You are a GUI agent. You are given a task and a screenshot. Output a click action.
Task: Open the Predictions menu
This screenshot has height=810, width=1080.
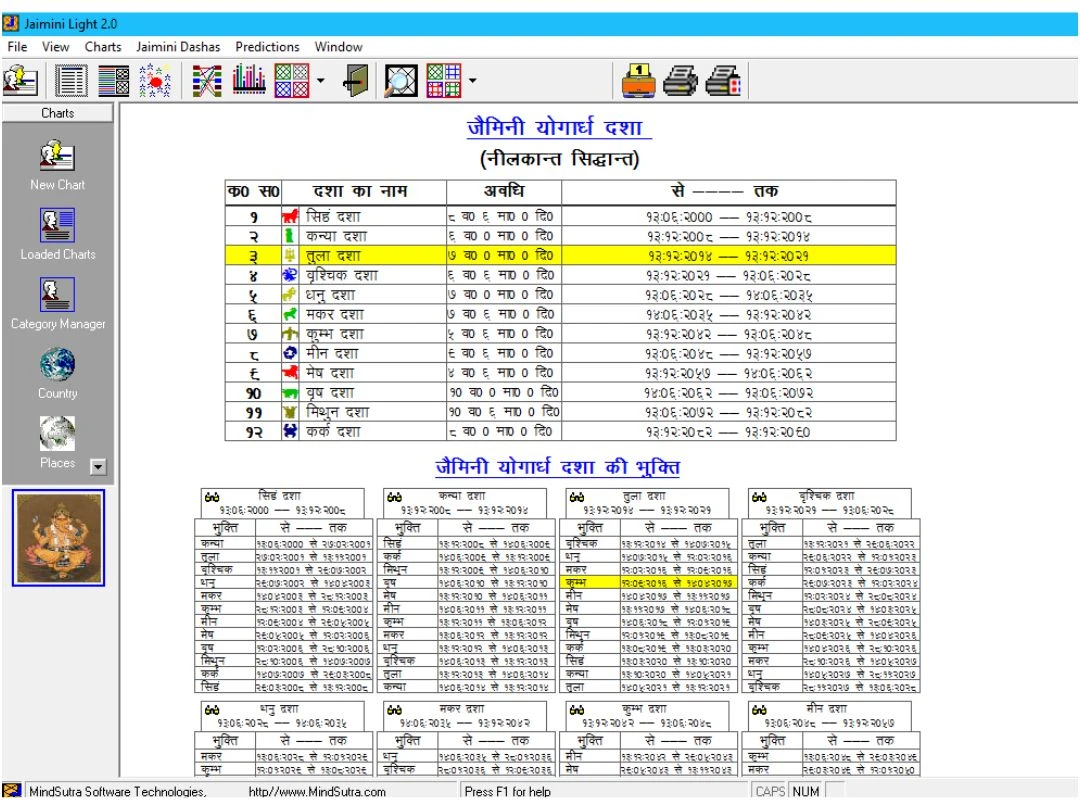[x=267, y=47]
